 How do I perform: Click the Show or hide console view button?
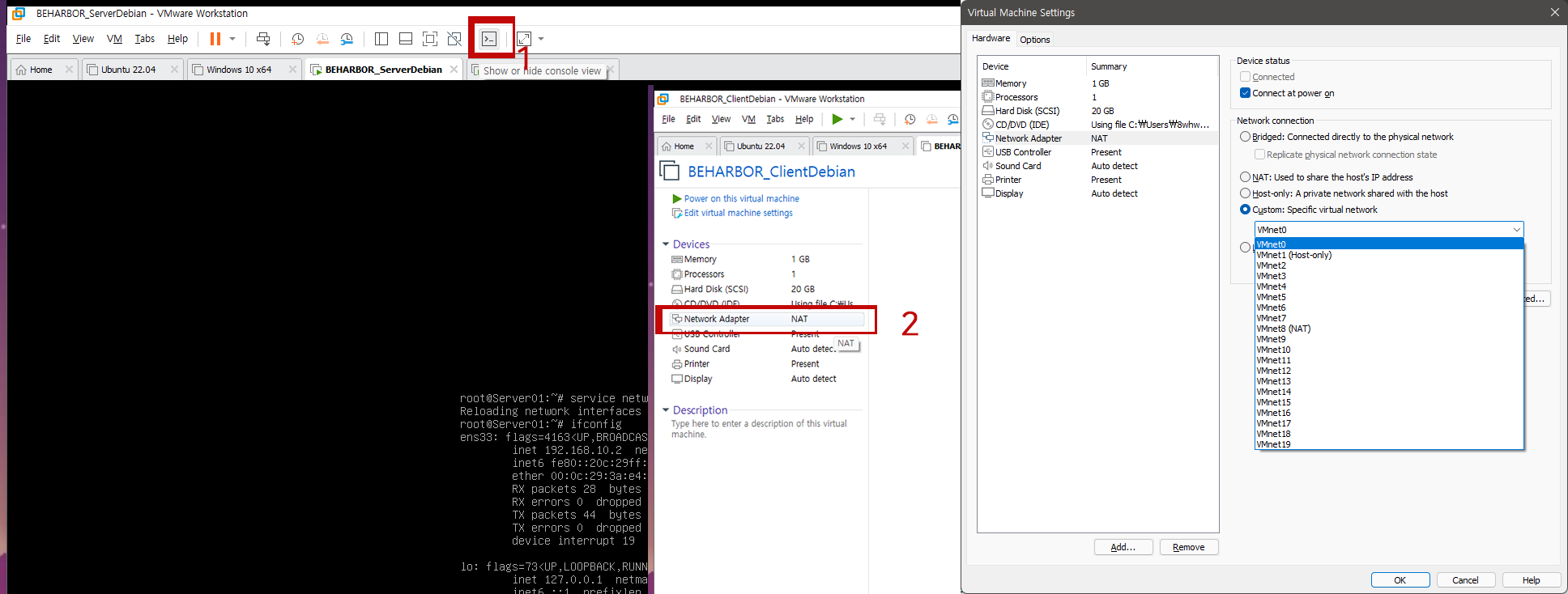[489, 39]
